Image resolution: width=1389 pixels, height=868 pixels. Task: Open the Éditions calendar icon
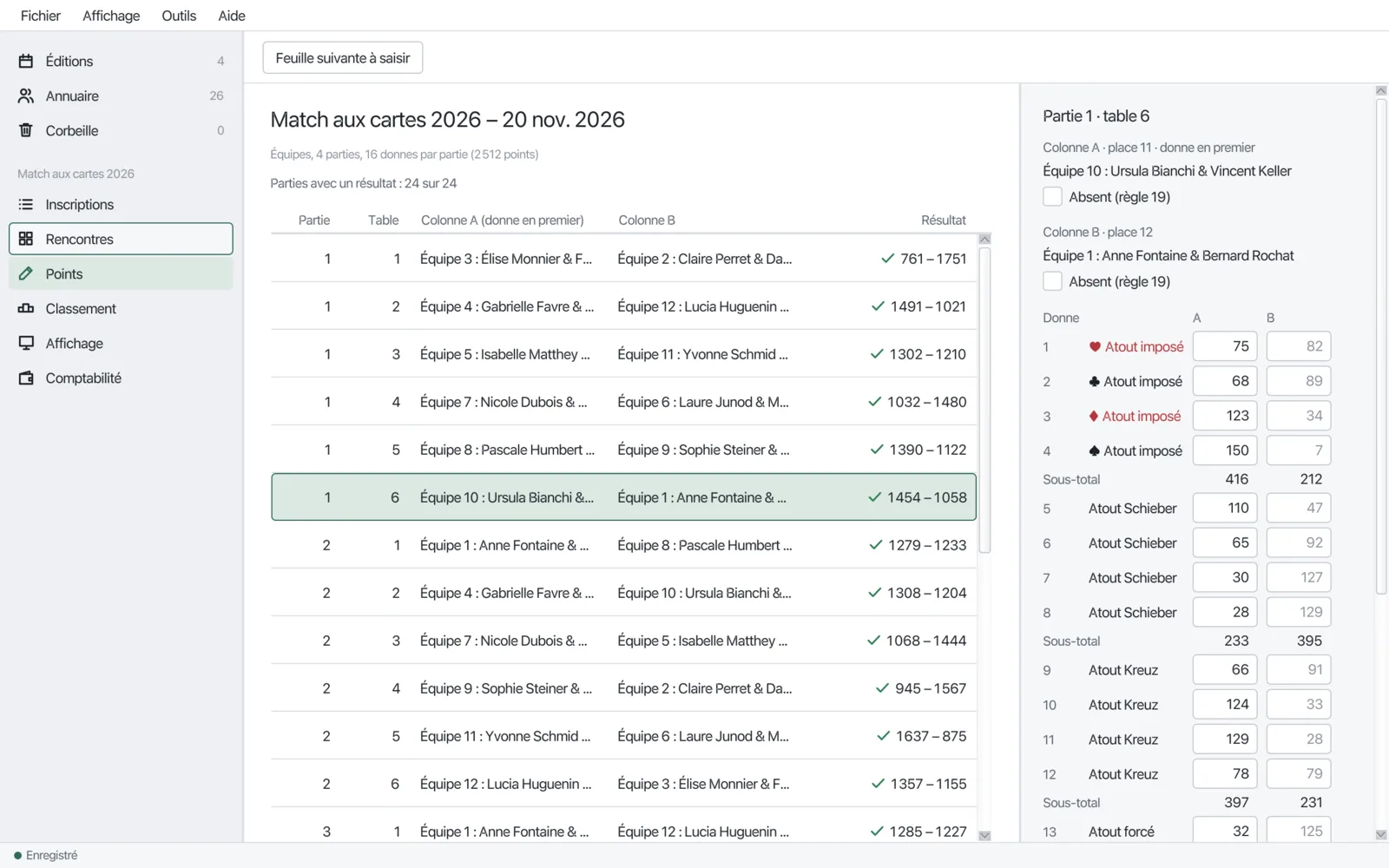[26, 61]
